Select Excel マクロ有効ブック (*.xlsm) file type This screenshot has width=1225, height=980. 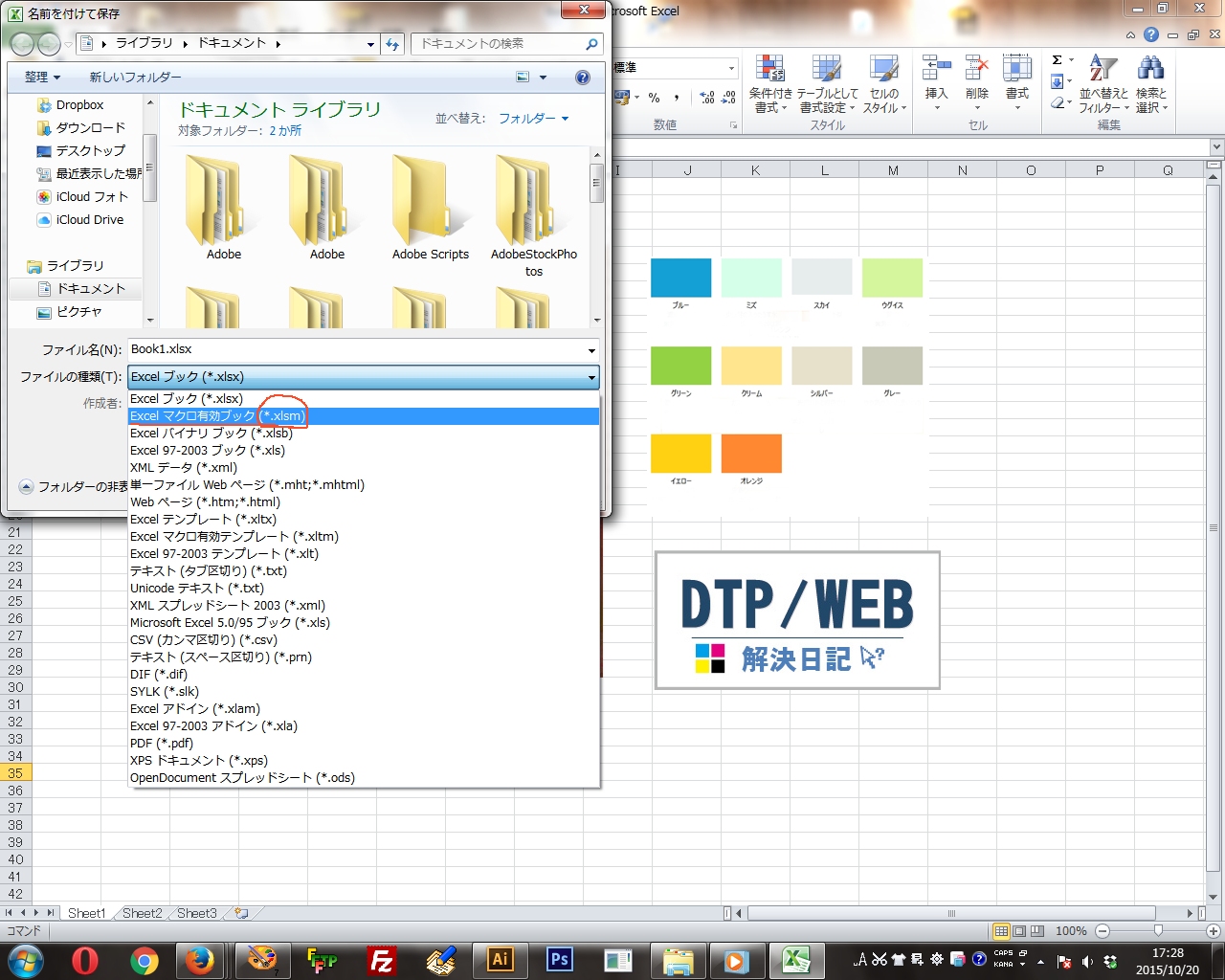tap(364, 416)
